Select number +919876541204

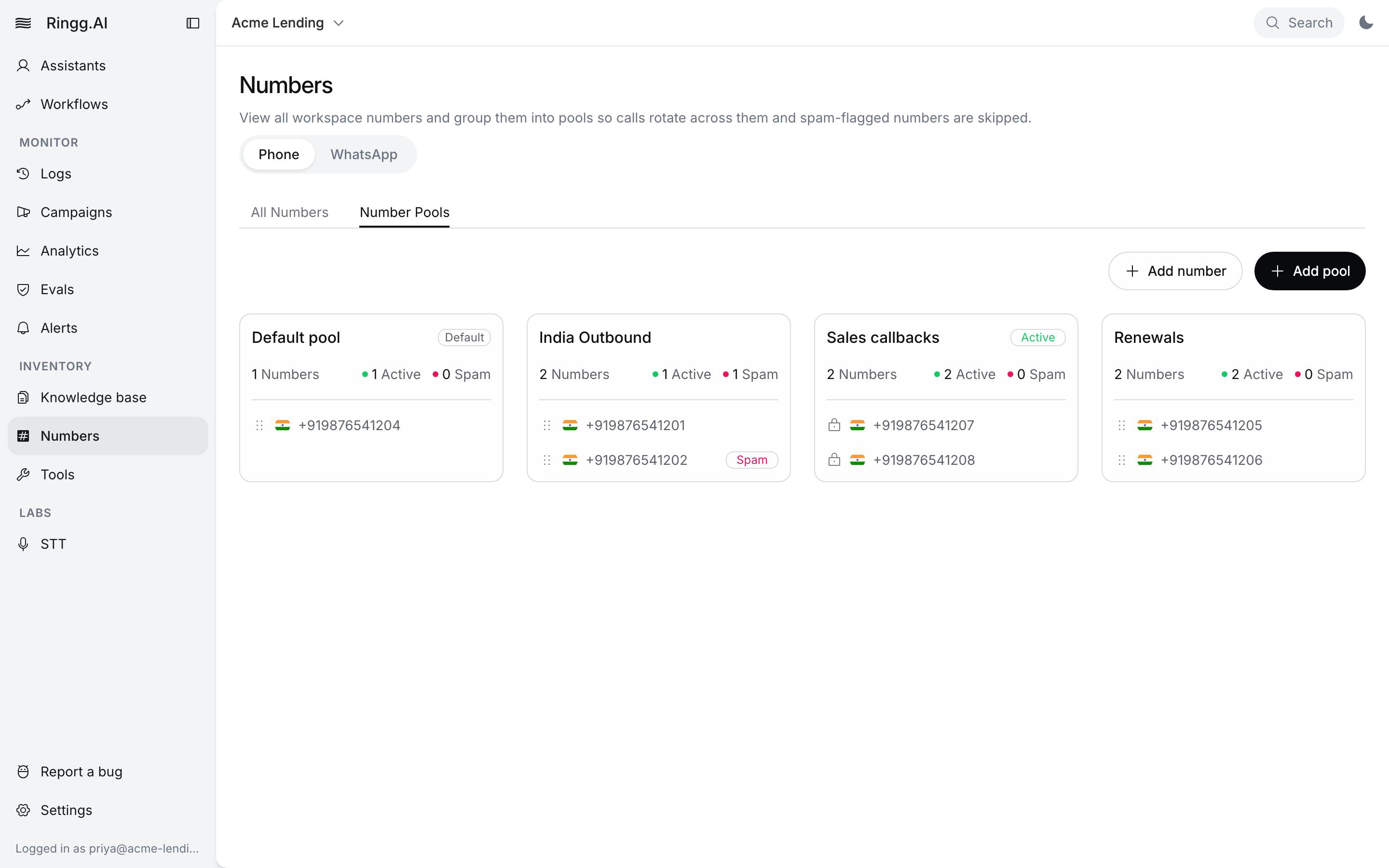click(349, 425)
